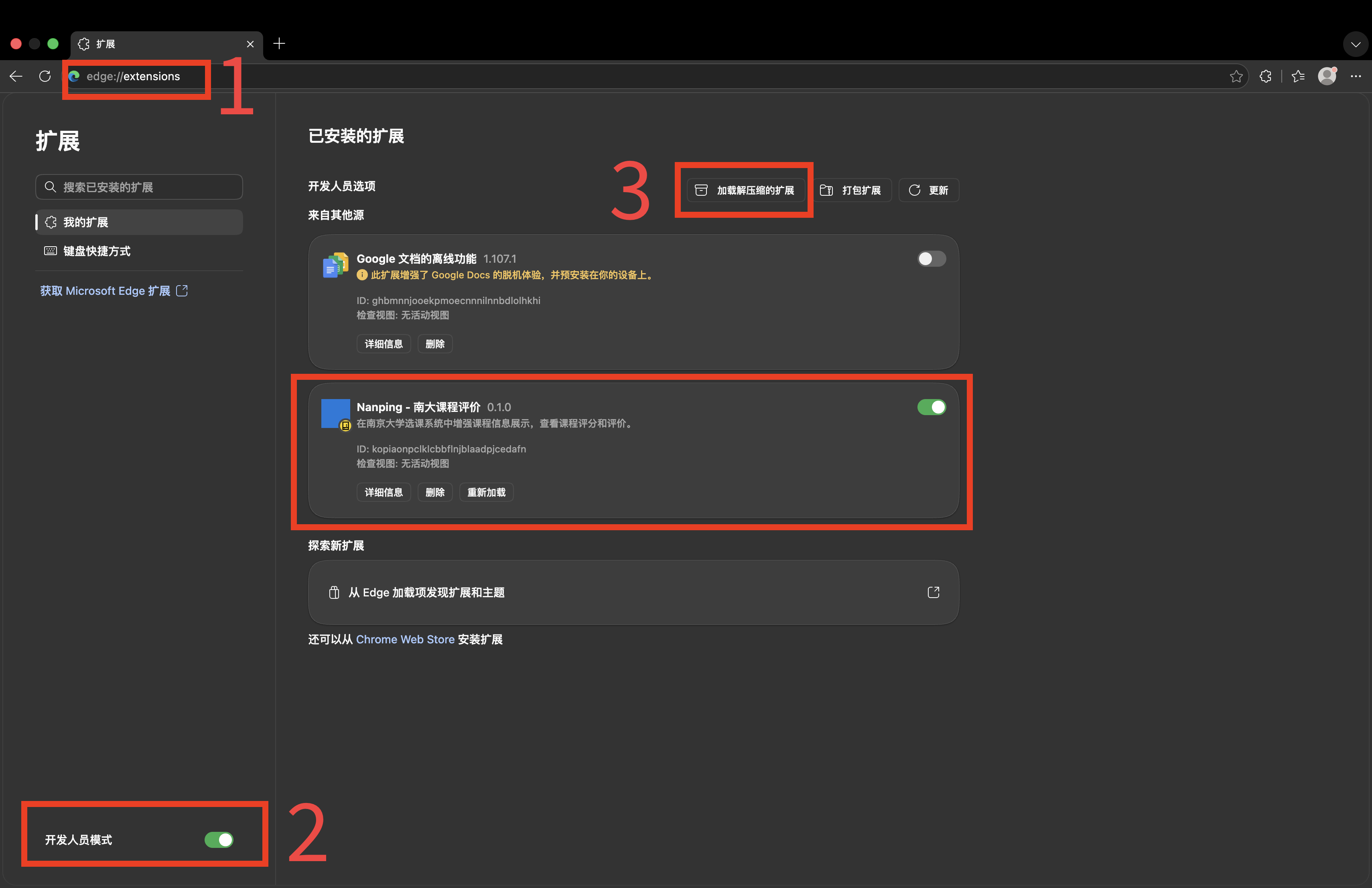1372x888 pixels.
Task: Click the 已安装的扩展 heading
Action: pos(356,136)
